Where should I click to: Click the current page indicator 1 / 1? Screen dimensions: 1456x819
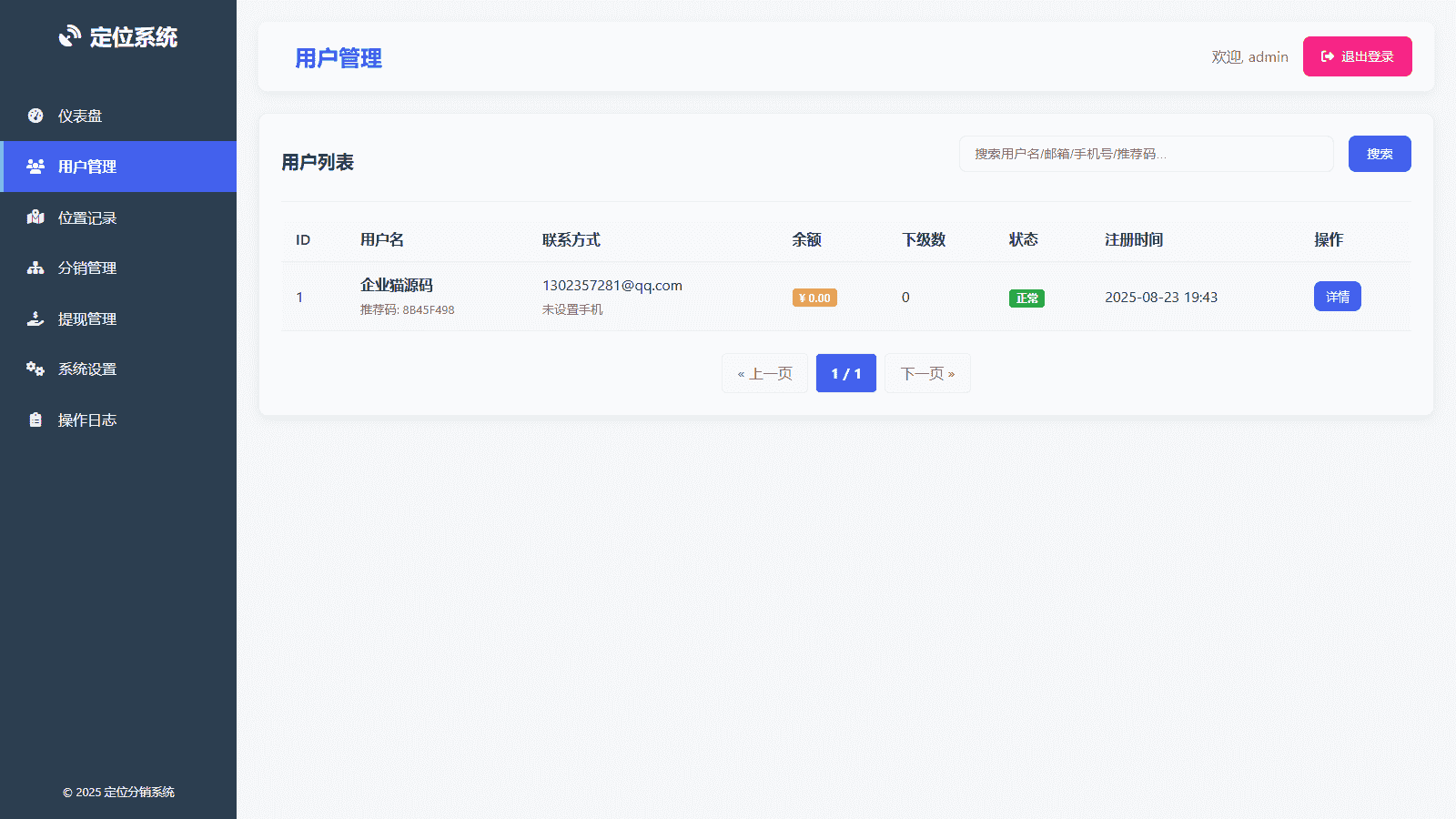point(845,373)
